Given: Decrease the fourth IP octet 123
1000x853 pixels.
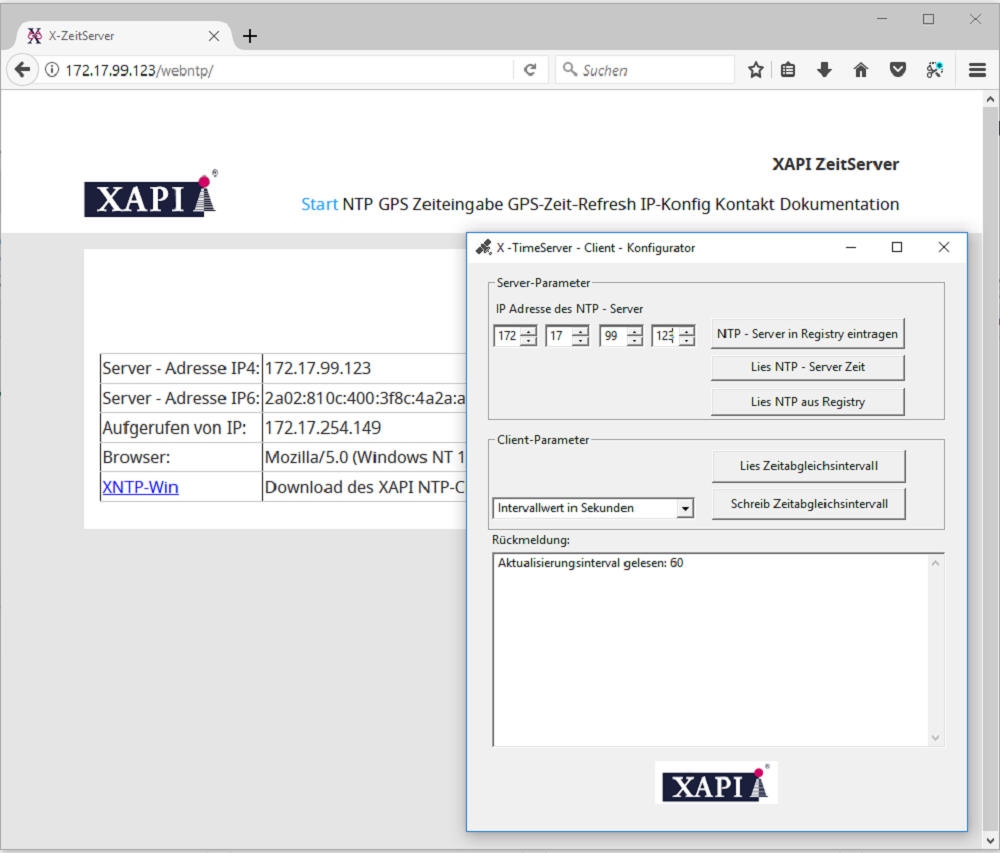Looking at the screenshot, I should click(686, 340).
